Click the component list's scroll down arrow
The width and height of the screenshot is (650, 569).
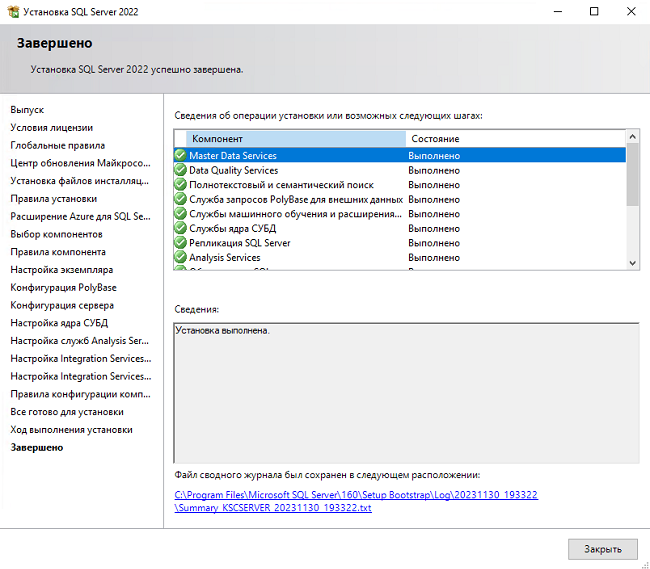click(632, 262)
